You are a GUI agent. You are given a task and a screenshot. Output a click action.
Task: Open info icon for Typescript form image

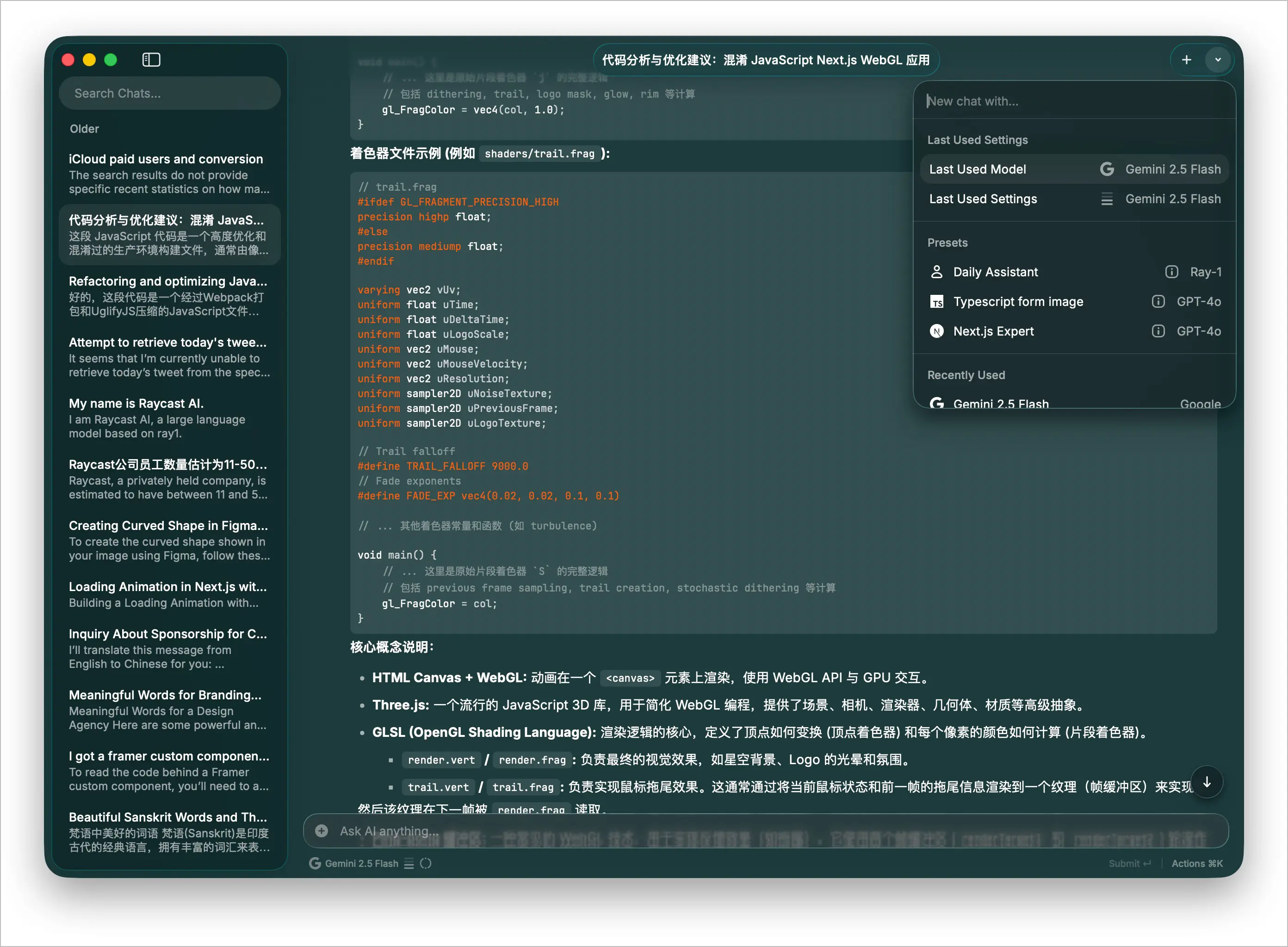click(x=1158, y=301)
